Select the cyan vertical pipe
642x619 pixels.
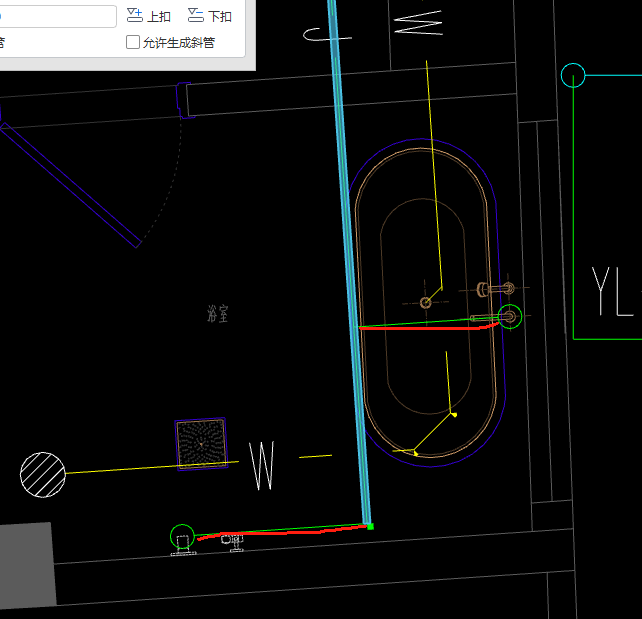click(x=348, y=262)
